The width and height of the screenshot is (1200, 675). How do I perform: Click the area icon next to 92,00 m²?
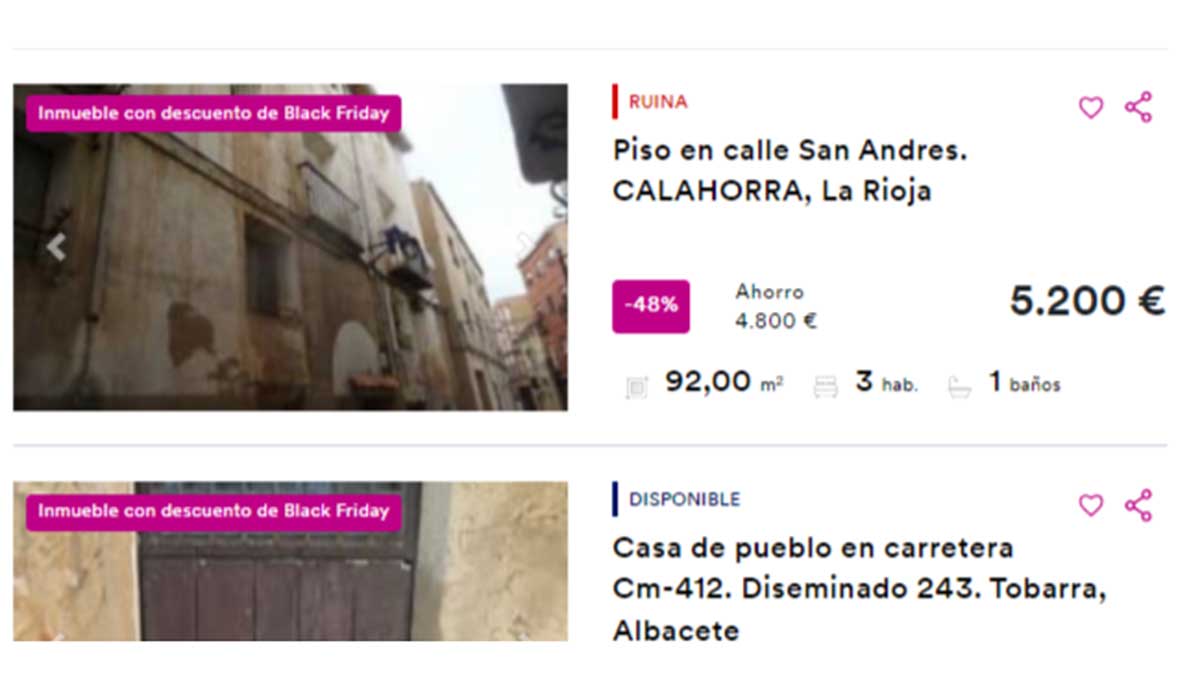pos(636,386)
